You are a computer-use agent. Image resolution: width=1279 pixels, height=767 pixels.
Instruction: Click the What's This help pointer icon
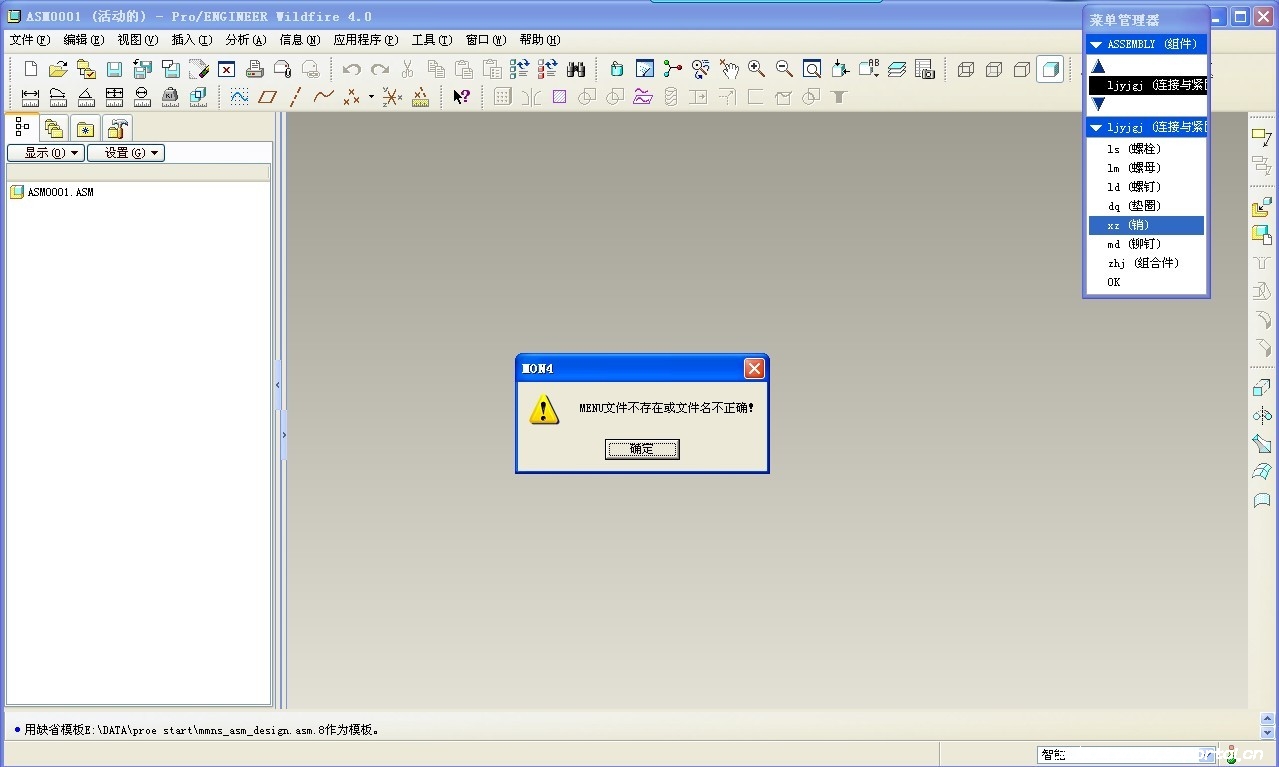(461, 97)
